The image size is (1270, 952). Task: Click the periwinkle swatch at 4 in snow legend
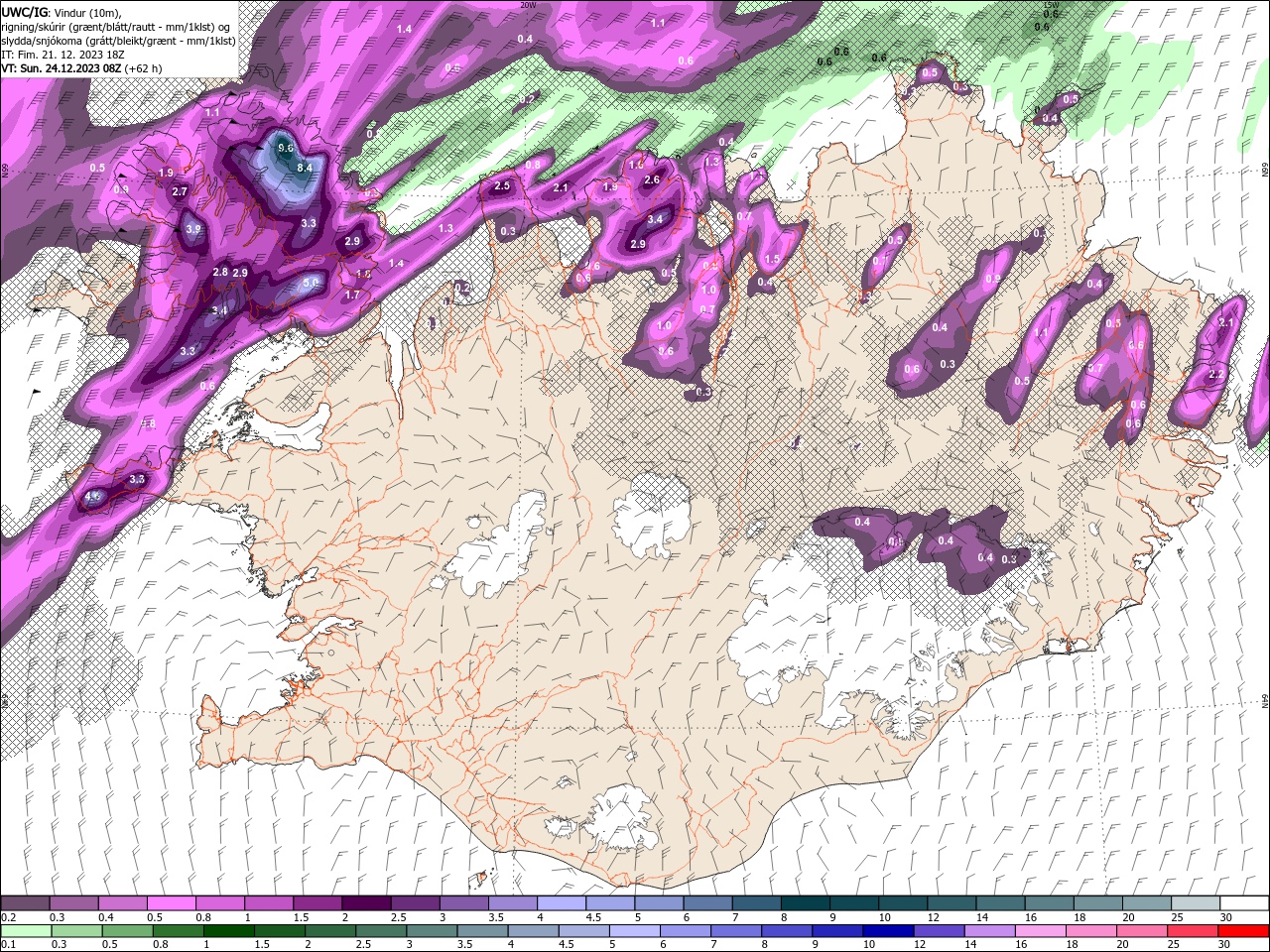[560, 903]
